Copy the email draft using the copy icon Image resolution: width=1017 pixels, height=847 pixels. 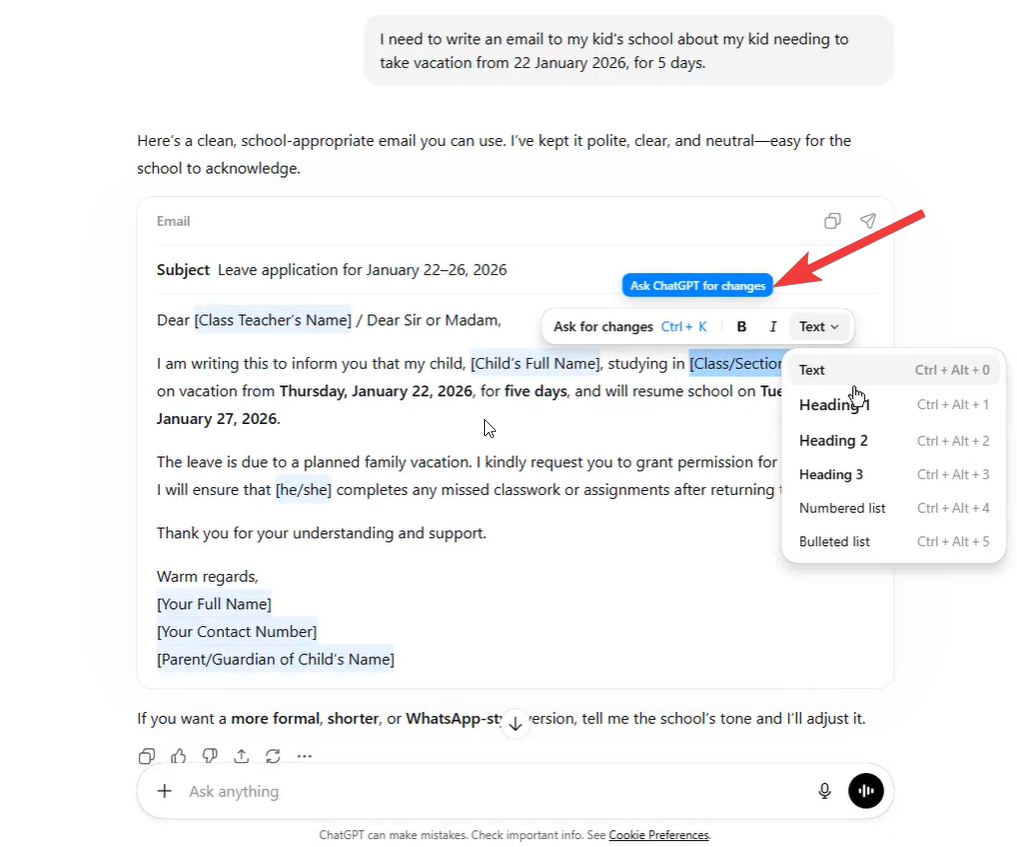click(832, 221)
